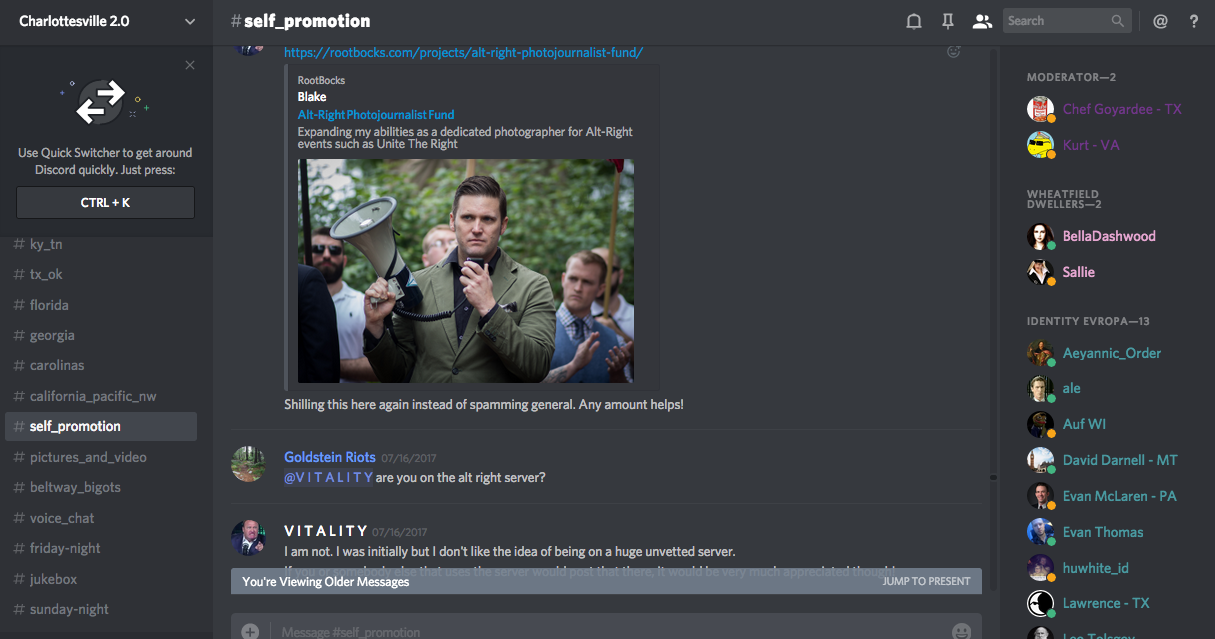Click the chat area vertical scrollbar
The image size is (1215, 639).
click(x=993, y=300)
